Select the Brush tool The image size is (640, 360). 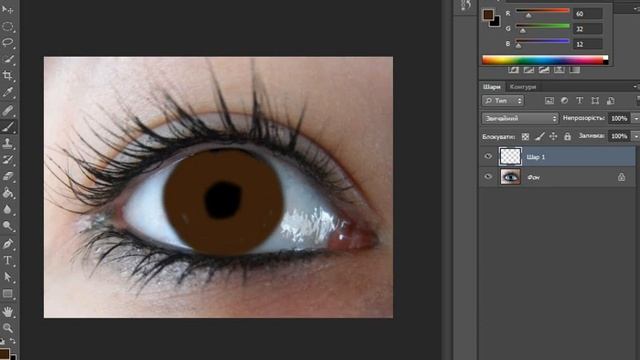click(7, 127)
